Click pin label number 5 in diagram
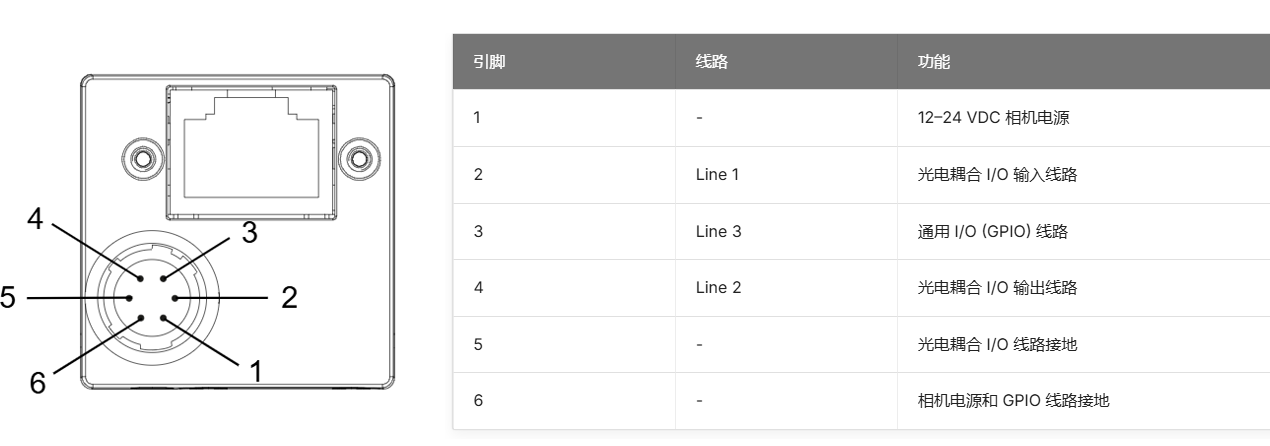1270x446 pixels. (x=8, y=297)
